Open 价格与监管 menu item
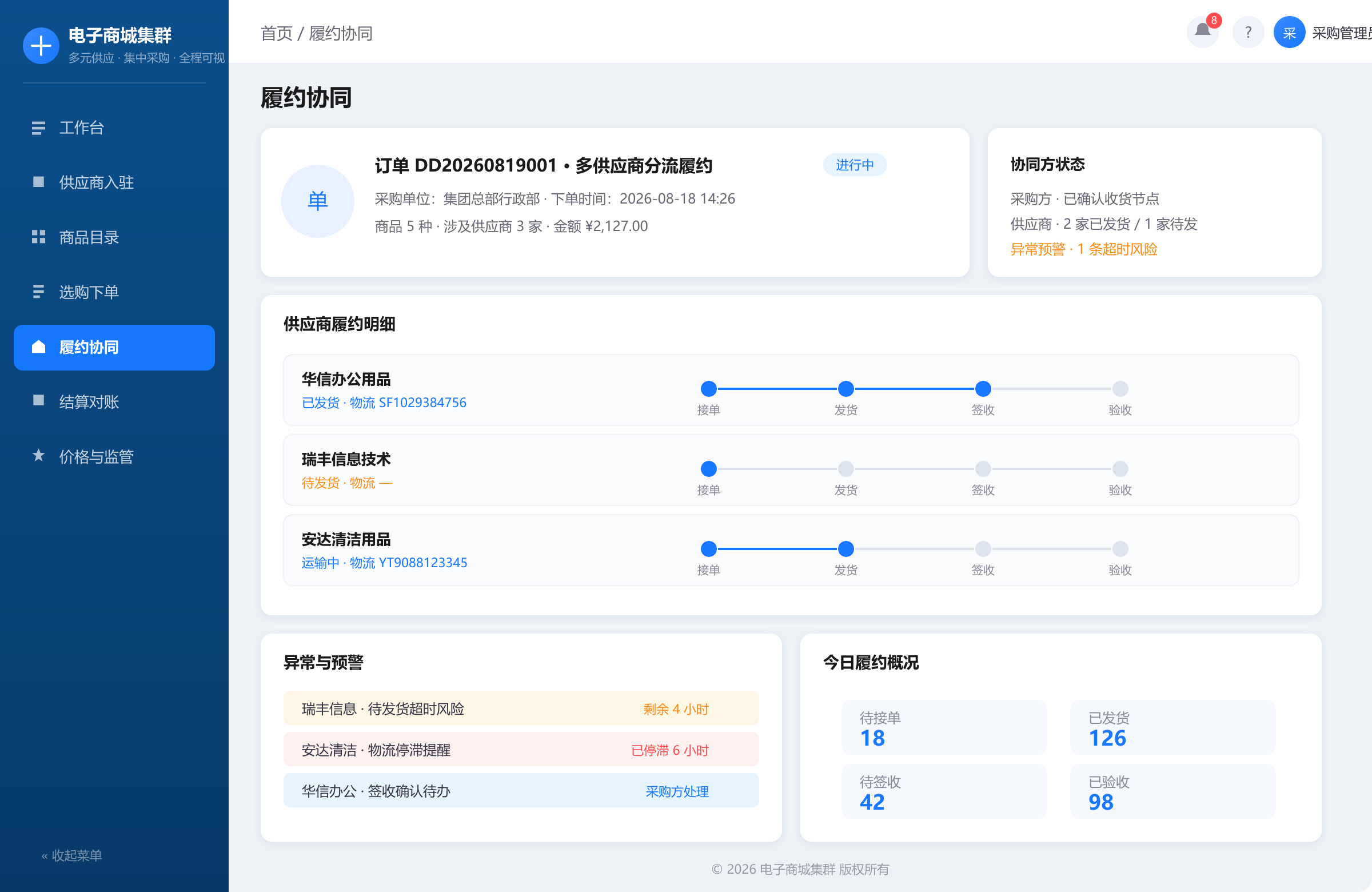Viewport: 1372px width, 892px height. coord(114,456)
